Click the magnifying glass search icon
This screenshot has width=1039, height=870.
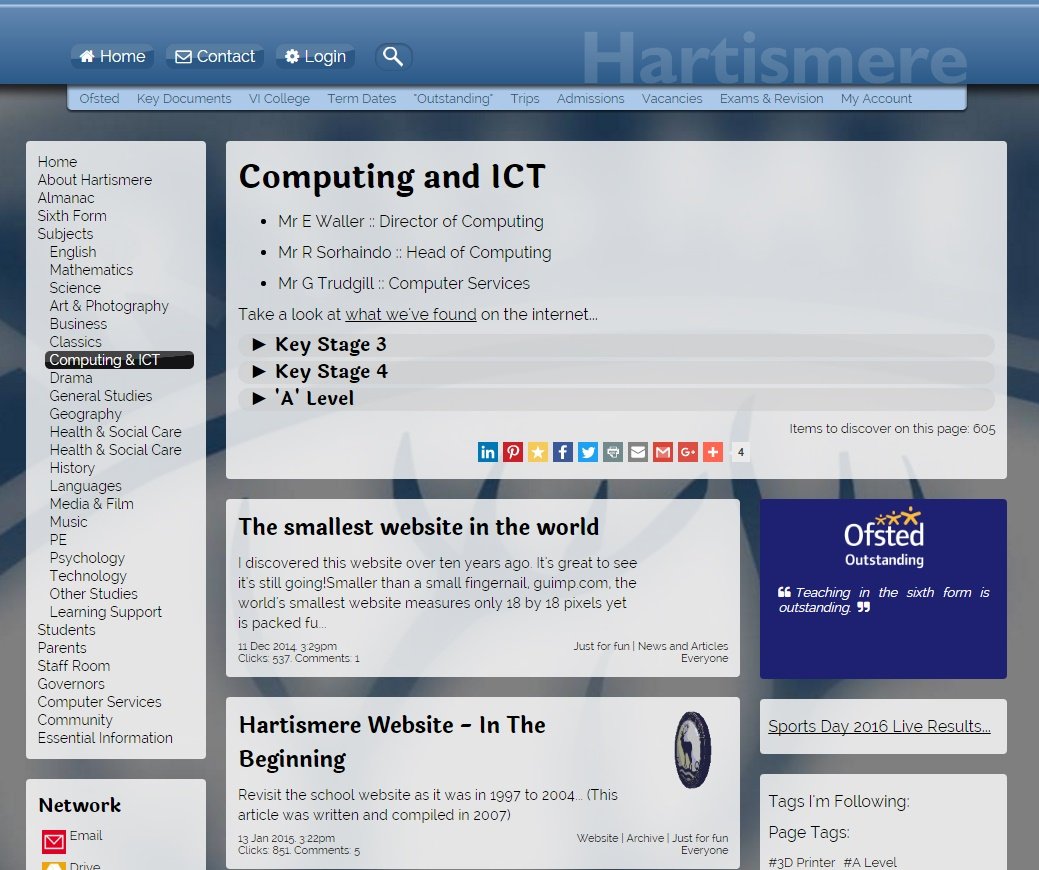[x=393, y=57]
